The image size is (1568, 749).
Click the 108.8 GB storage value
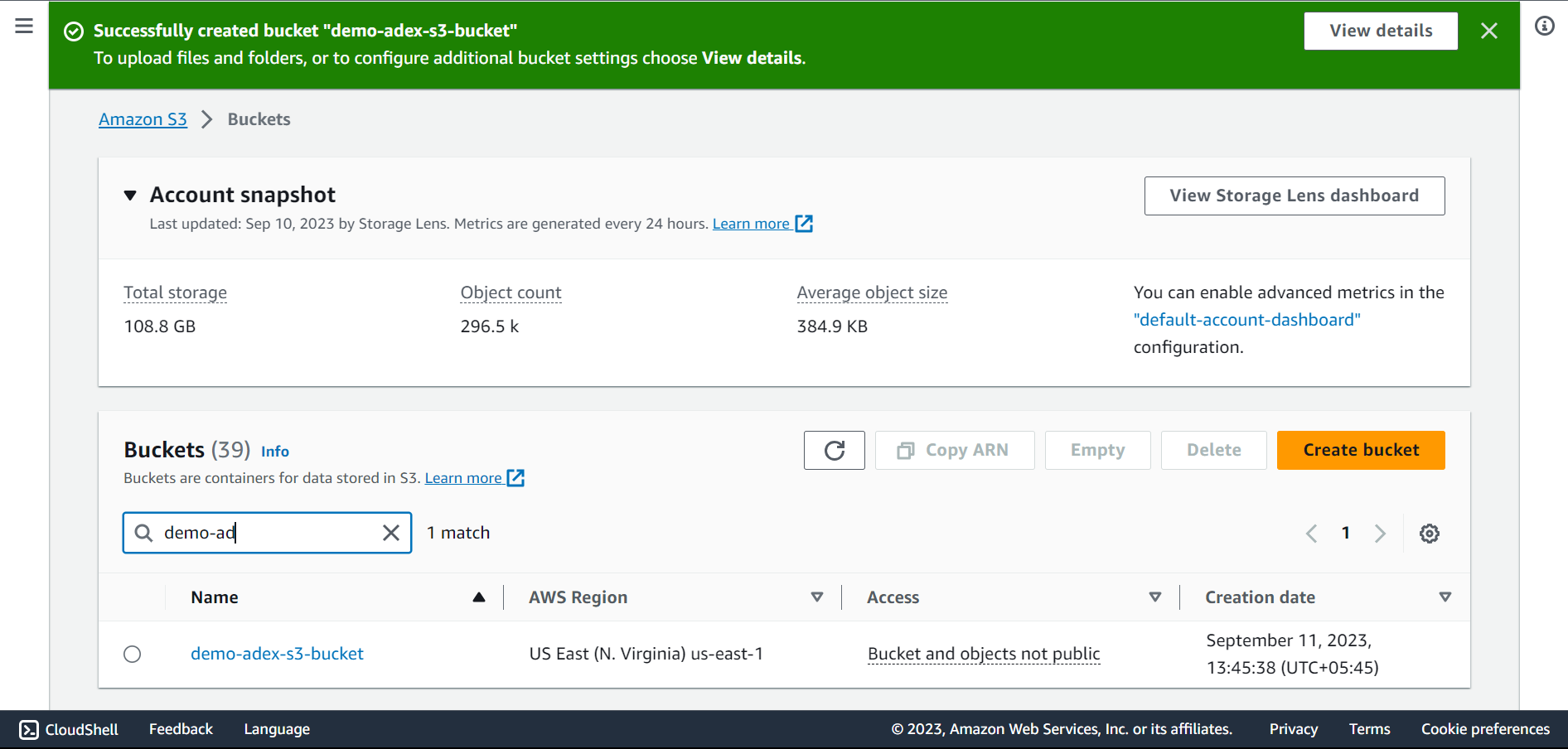[x=160, y=326]
